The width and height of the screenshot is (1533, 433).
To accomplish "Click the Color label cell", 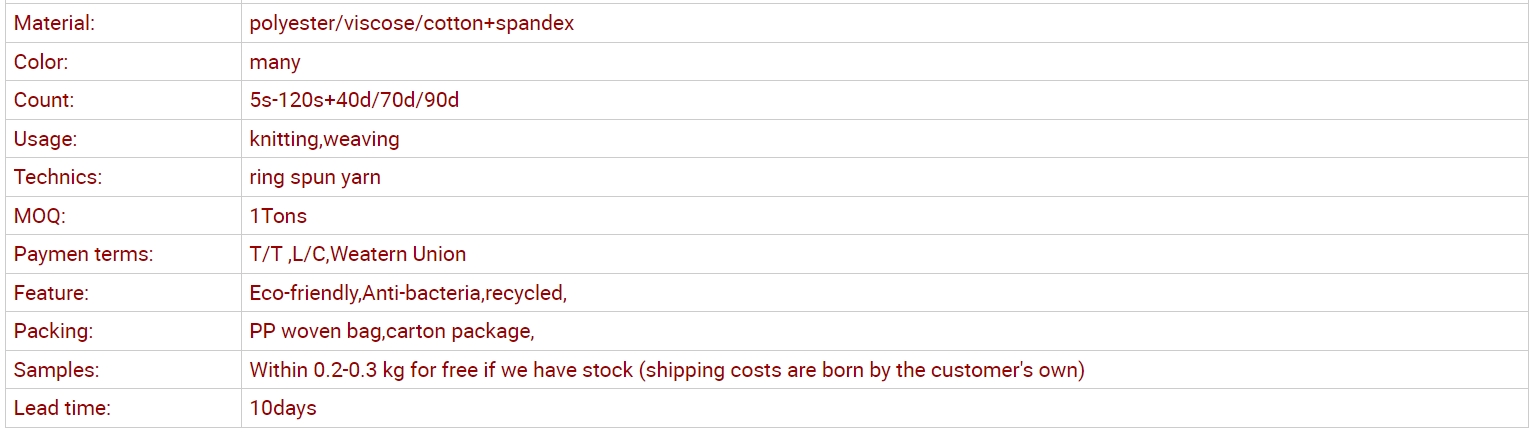I will click(123, 62).
